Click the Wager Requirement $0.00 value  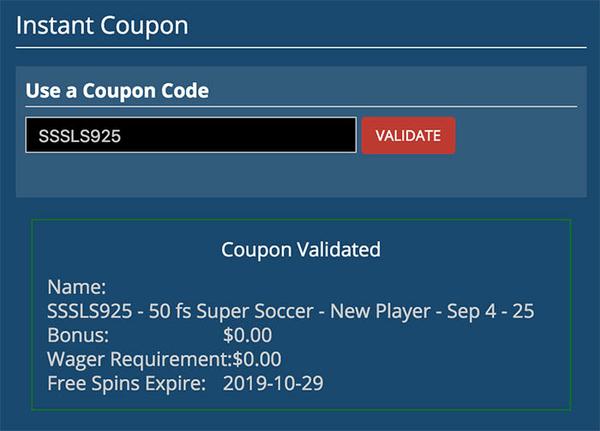(257, 359)
